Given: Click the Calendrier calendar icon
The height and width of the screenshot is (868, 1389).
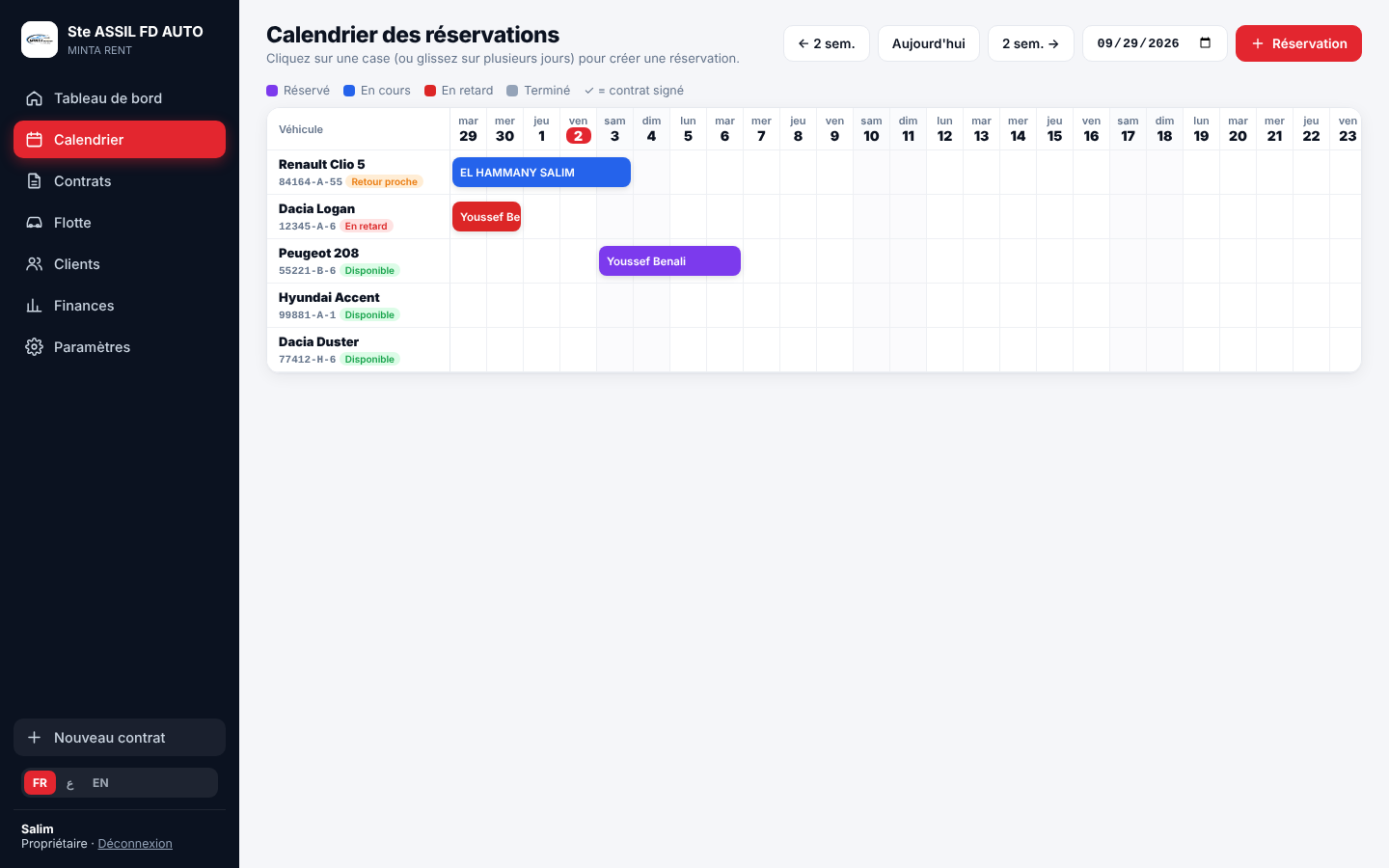Looking at the screenshot, I should 34,140.
